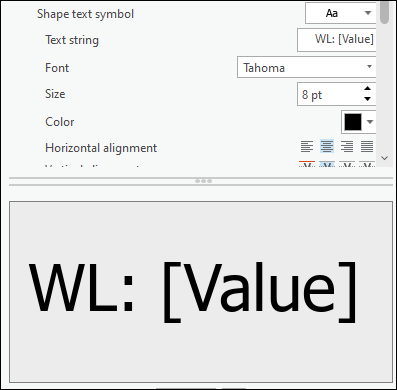397x390 pixels.
Task: Click the black color swatch
Action: point(353,122)
